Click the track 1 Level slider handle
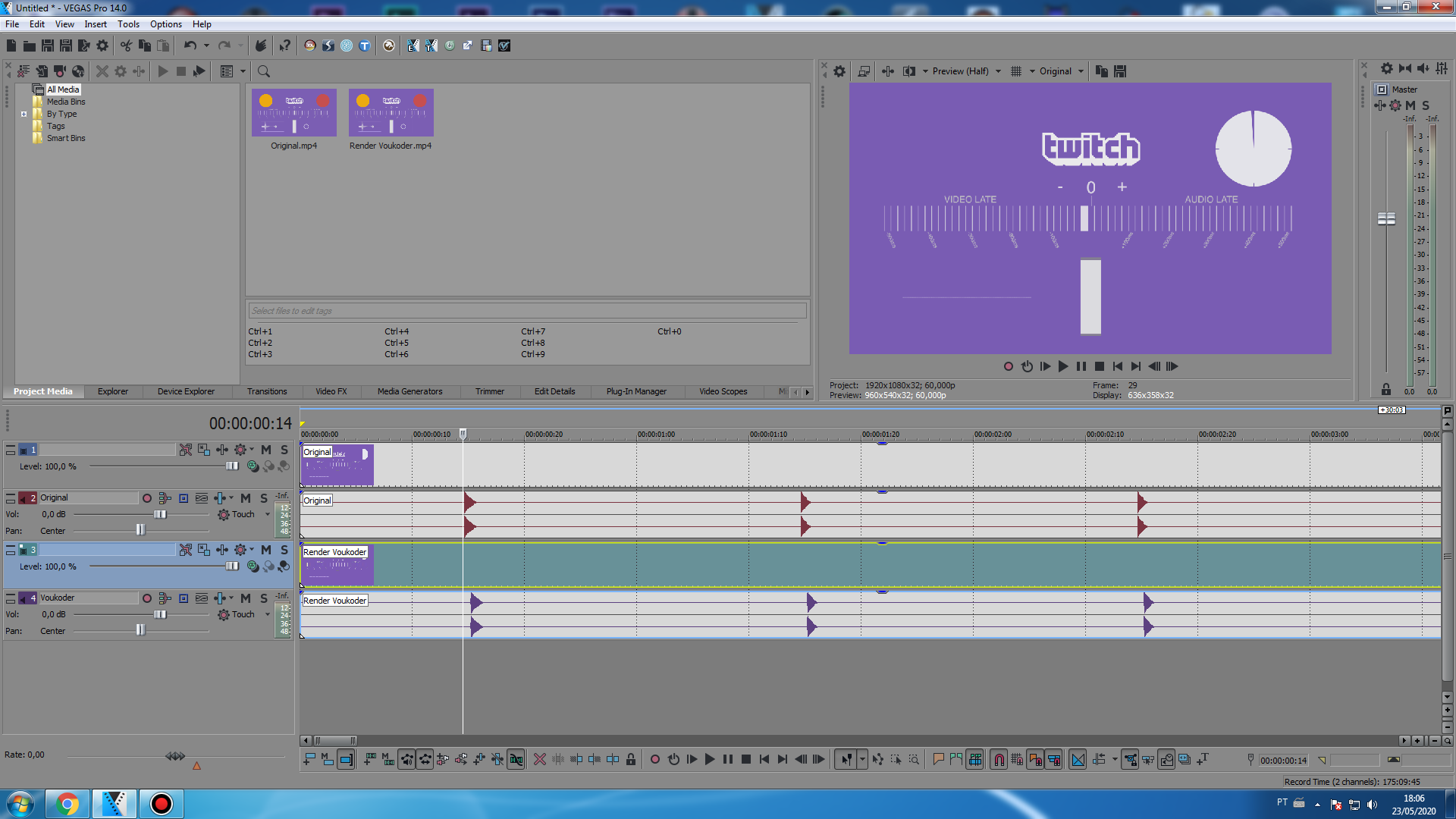 [233, 466]
